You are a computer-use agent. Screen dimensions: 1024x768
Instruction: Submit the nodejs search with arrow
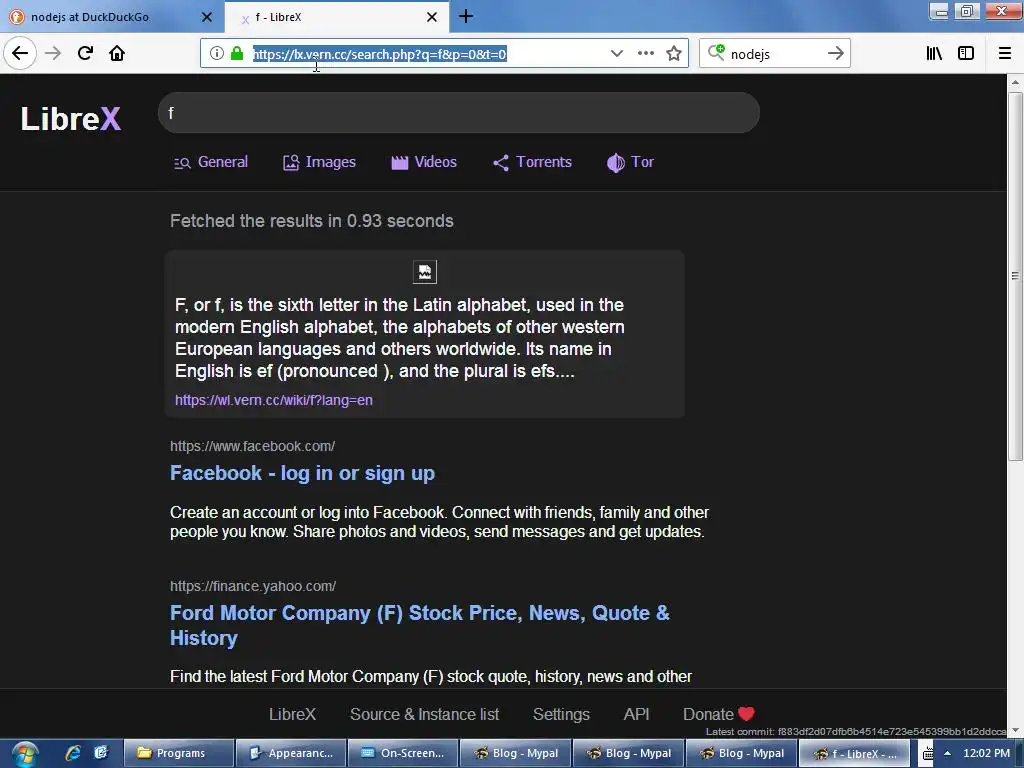pos(835,54)
